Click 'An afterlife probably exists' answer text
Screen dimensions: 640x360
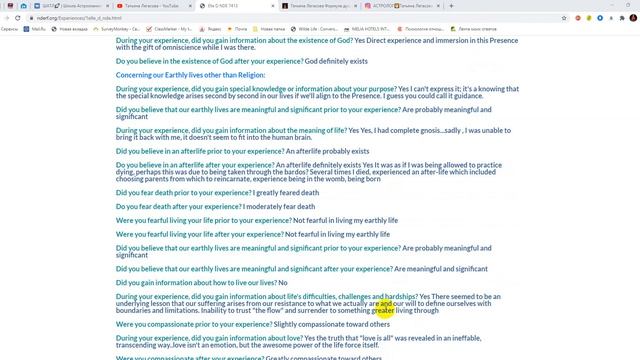coord(327,151)
